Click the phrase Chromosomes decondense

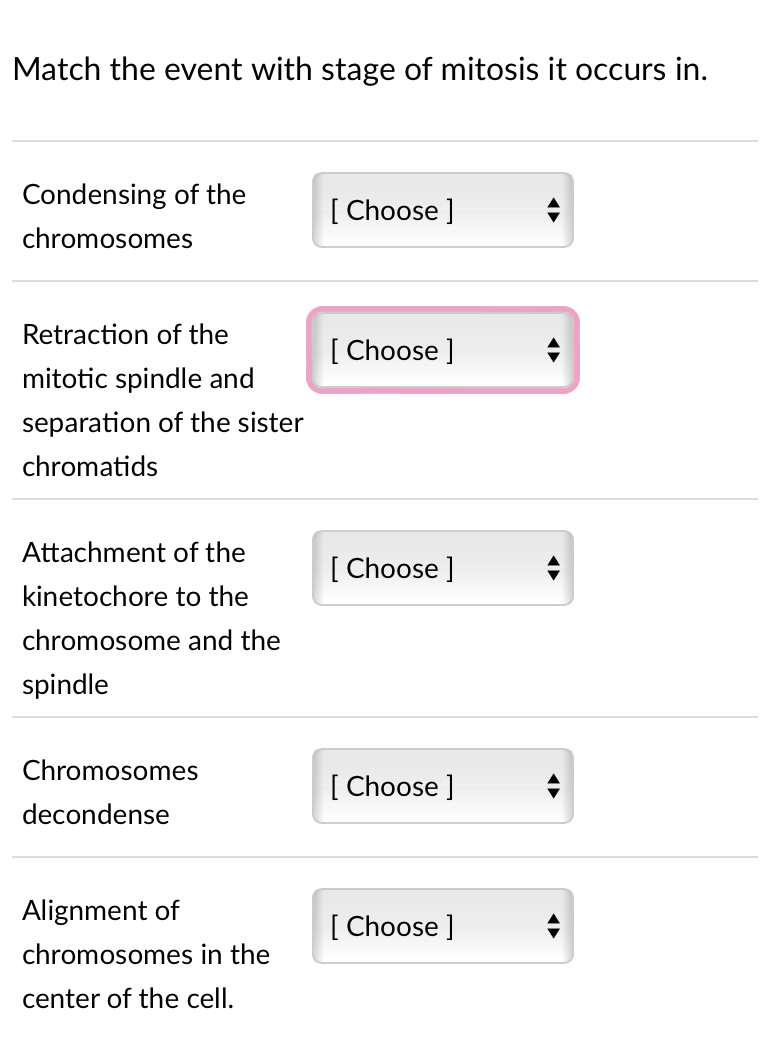(x=110, y=792)
